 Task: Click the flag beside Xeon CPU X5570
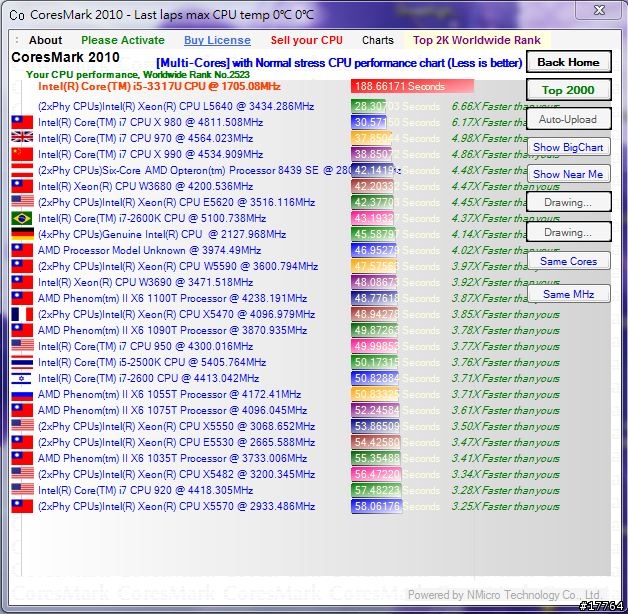pyautogui.click(x=22, y=507)
